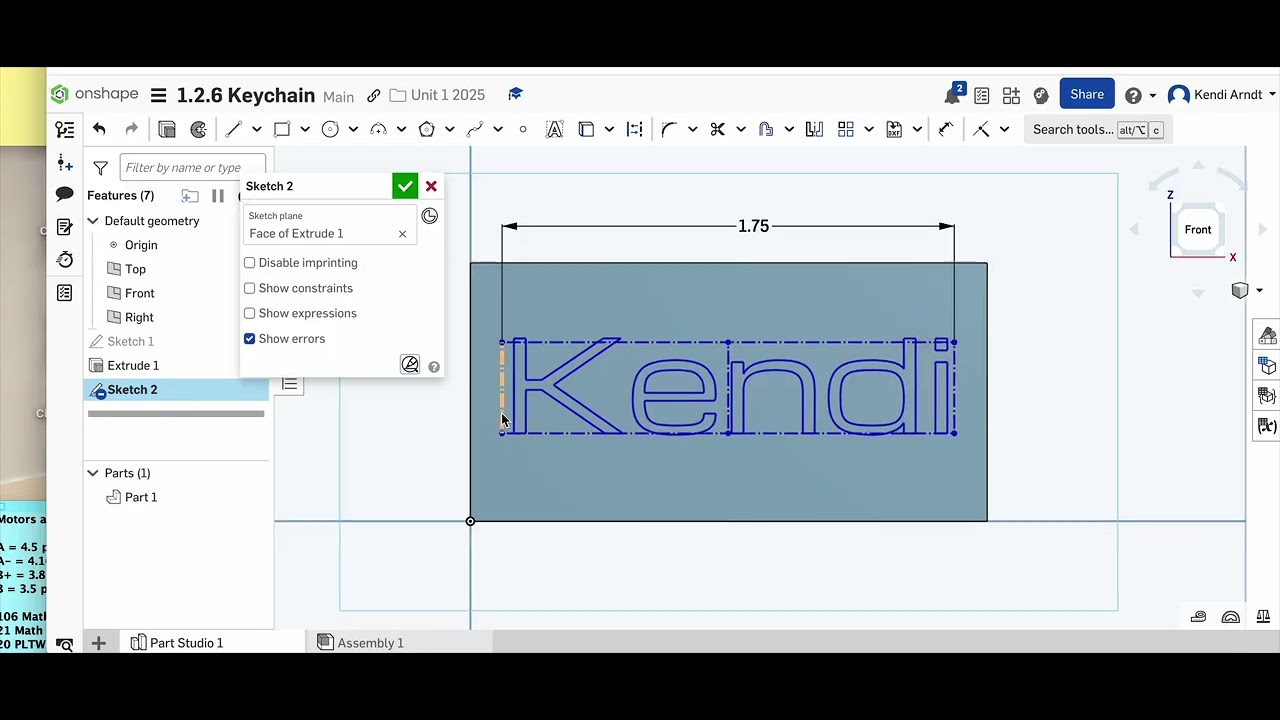
Task: Open the Circle tool dropdown arrow
Action: 353,129
